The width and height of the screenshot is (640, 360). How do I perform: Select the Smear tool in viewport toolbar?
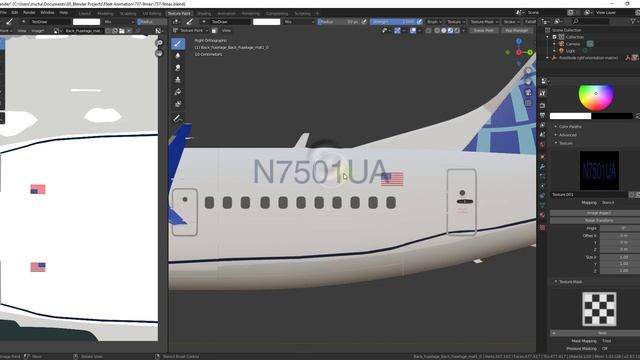point(178,68)
